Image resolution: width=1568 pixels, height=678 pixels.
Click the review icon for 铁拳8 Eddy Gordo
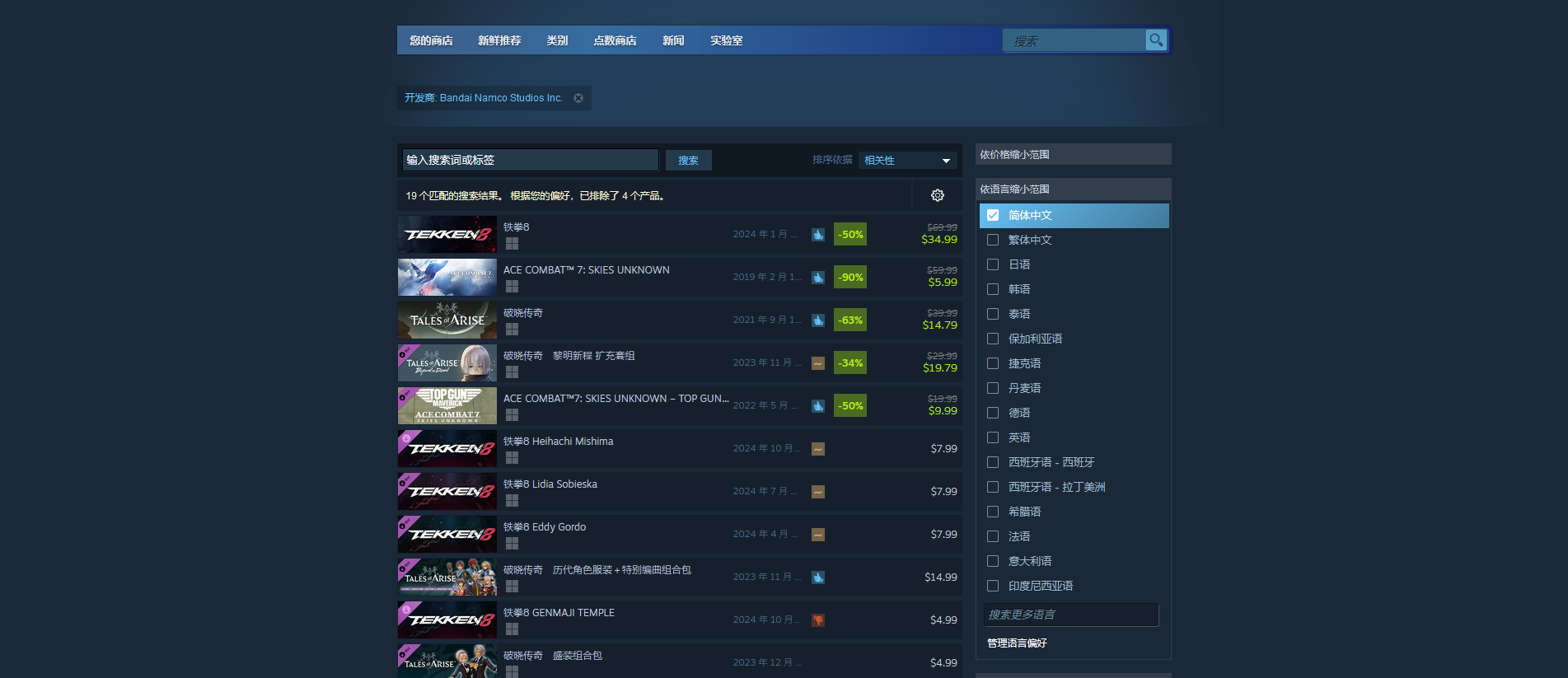pos(818,535)
